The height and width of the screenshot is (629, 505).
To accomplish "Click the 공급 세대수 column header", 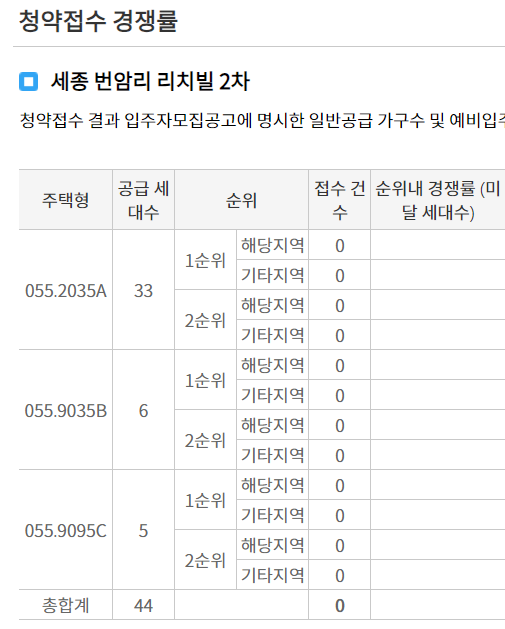I will click(144, 200).
